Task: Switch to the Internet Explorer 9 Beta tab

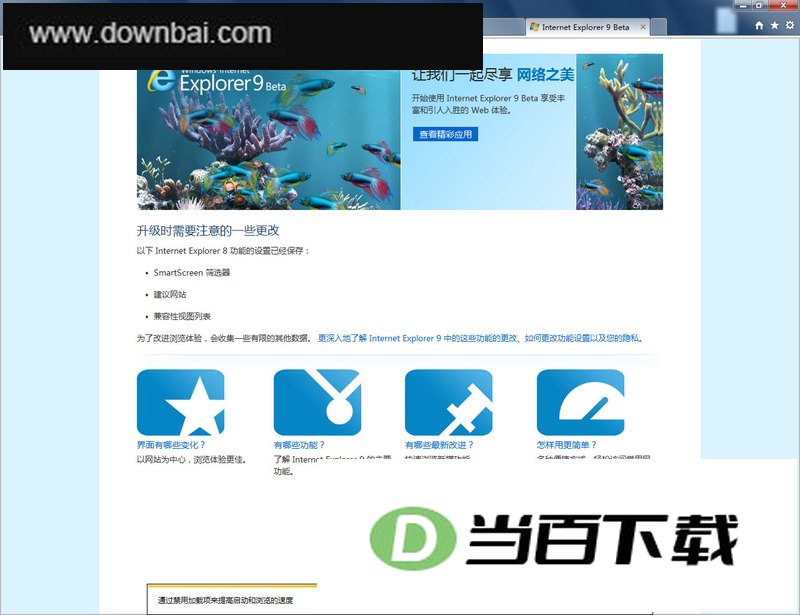Action: [585, 27]
